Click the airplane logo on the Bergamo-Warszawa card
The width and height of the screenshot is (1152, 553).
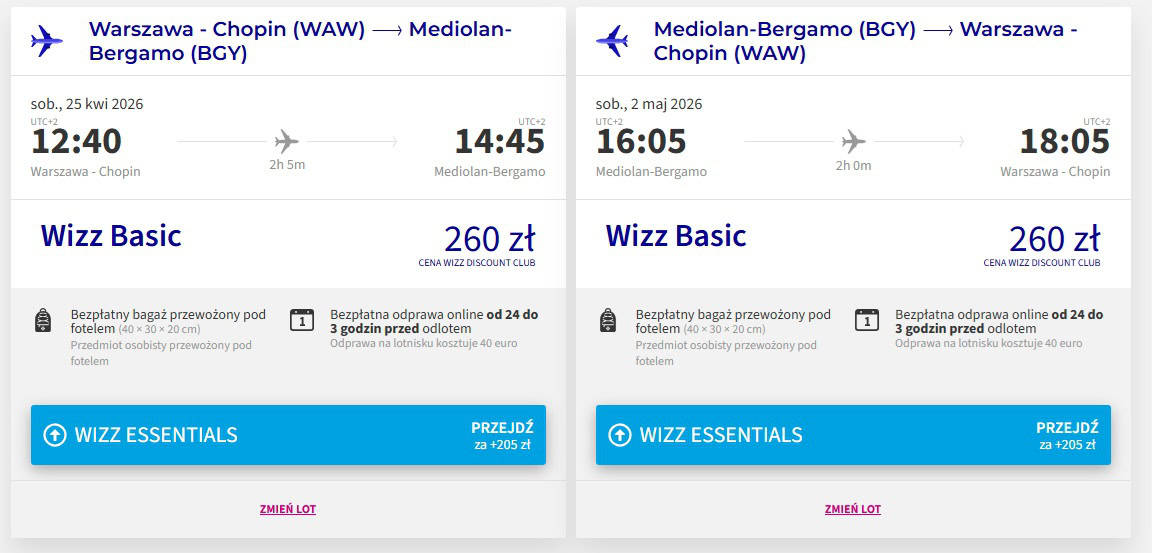pos(611,41)
